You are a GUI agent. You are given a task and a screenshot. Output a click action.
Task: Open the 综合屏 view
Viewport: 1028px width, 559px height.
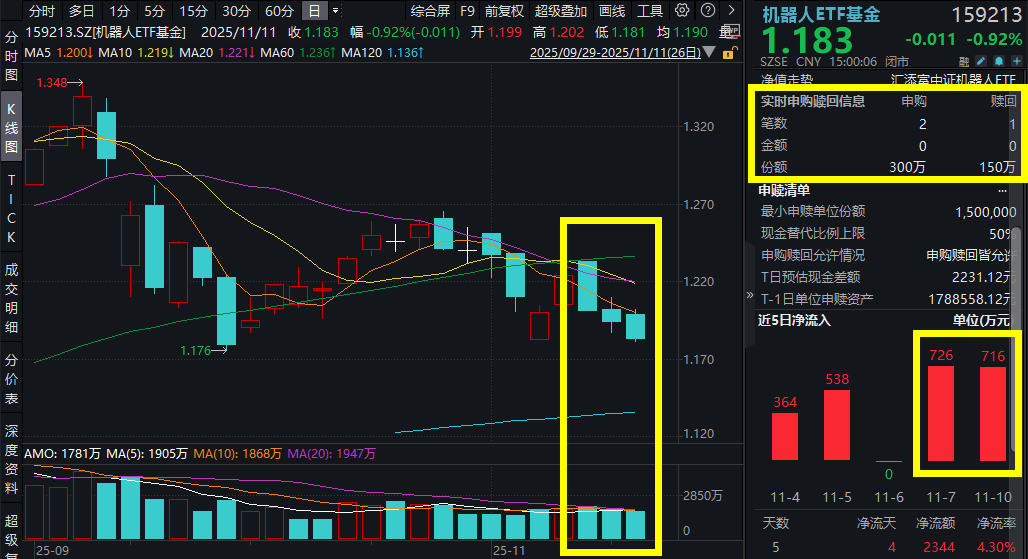[431, 11]
